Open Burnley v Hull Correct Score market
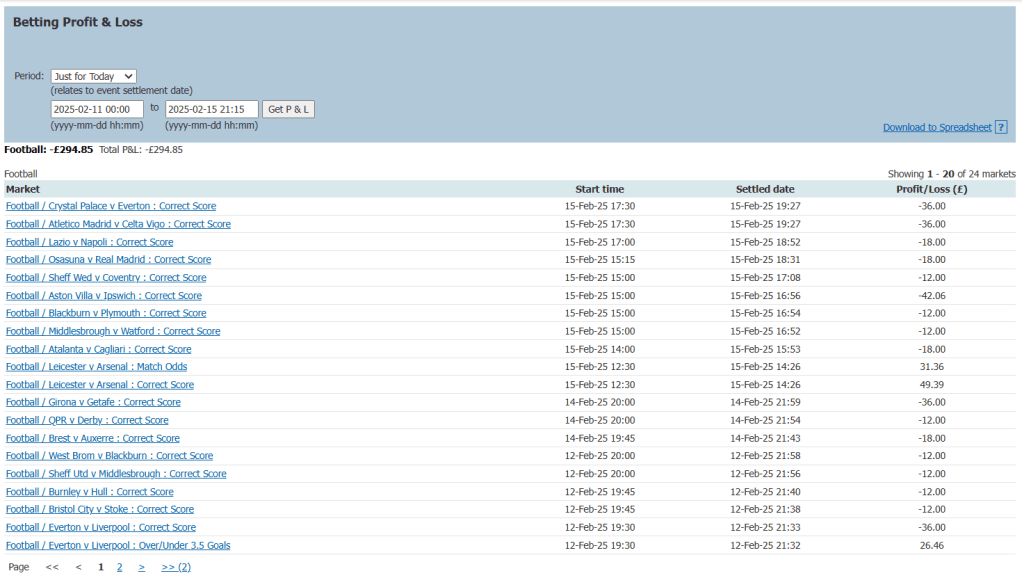The height and width of the screenshot is (578, 1022). pos(89,492)
